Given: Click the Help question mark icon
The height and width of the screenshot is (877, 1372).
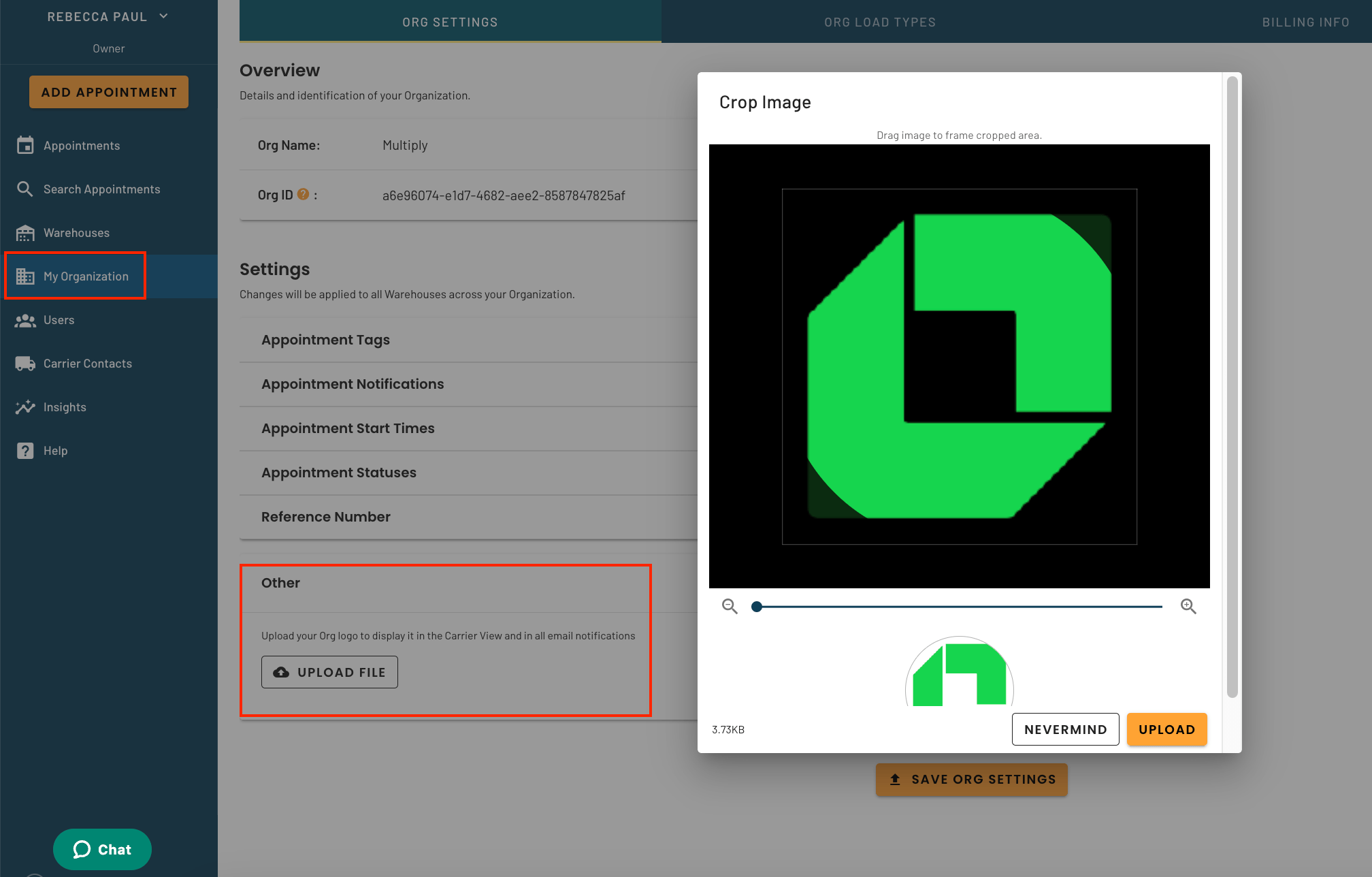Looking at the screenshot, I should point(25,450).
